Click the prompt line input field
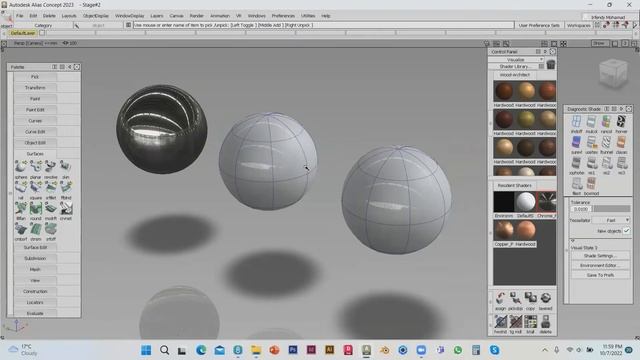The image size is (640, 360). click(323, 25)
